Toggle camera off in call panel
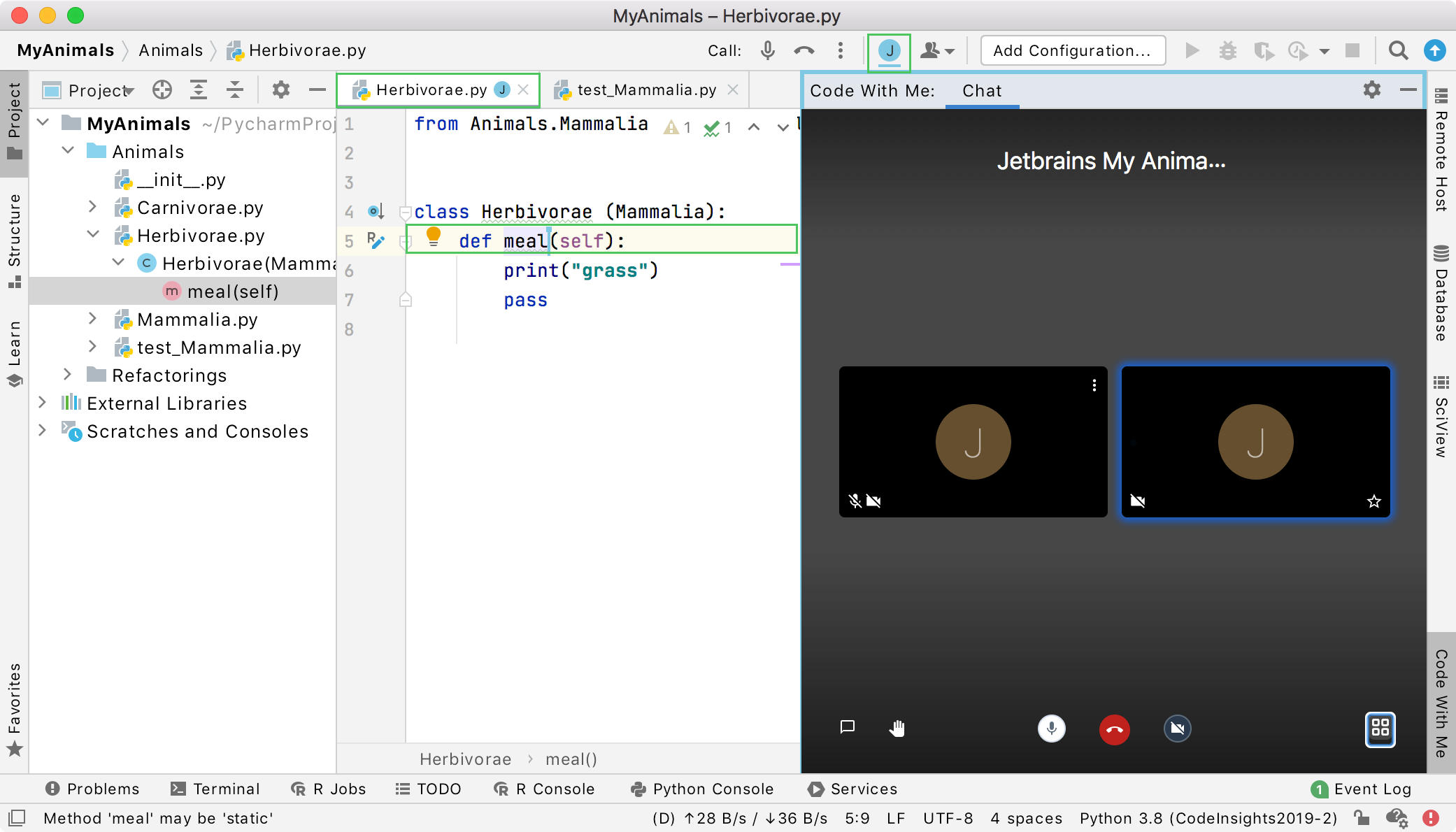The height and width of the screenshot is (832, 1456). point(1175,728)
